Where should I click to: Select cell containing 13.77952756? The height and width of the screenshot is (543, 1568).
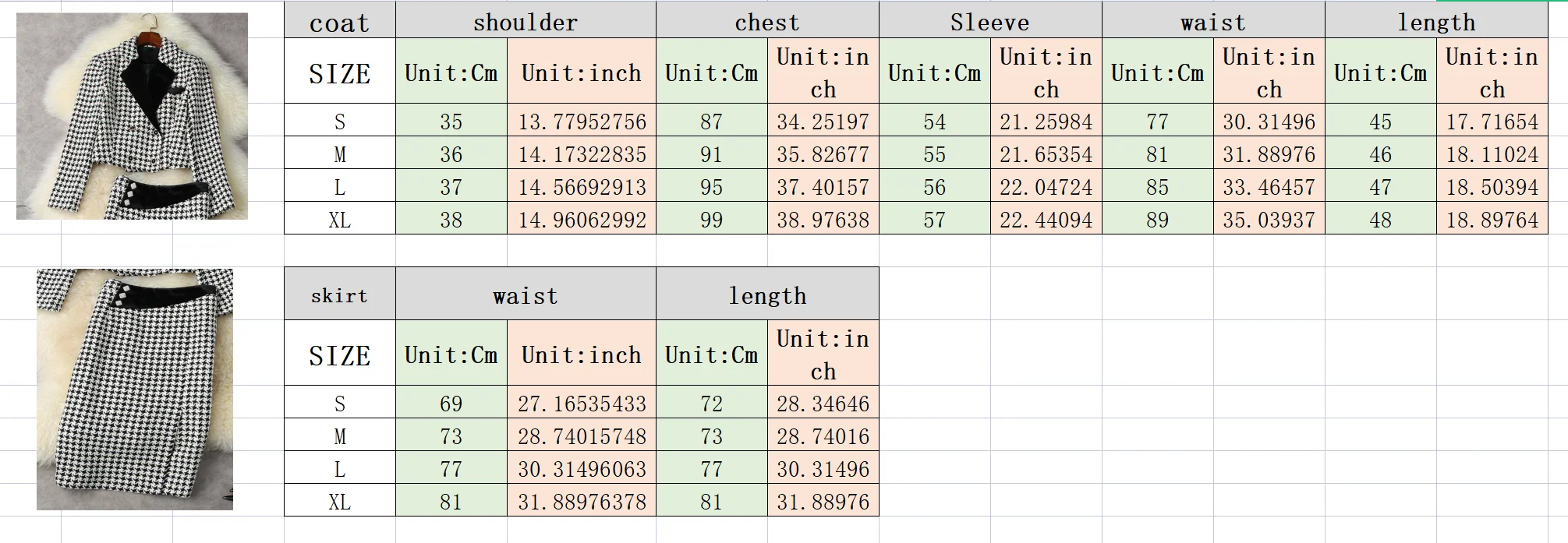[582, 122]
